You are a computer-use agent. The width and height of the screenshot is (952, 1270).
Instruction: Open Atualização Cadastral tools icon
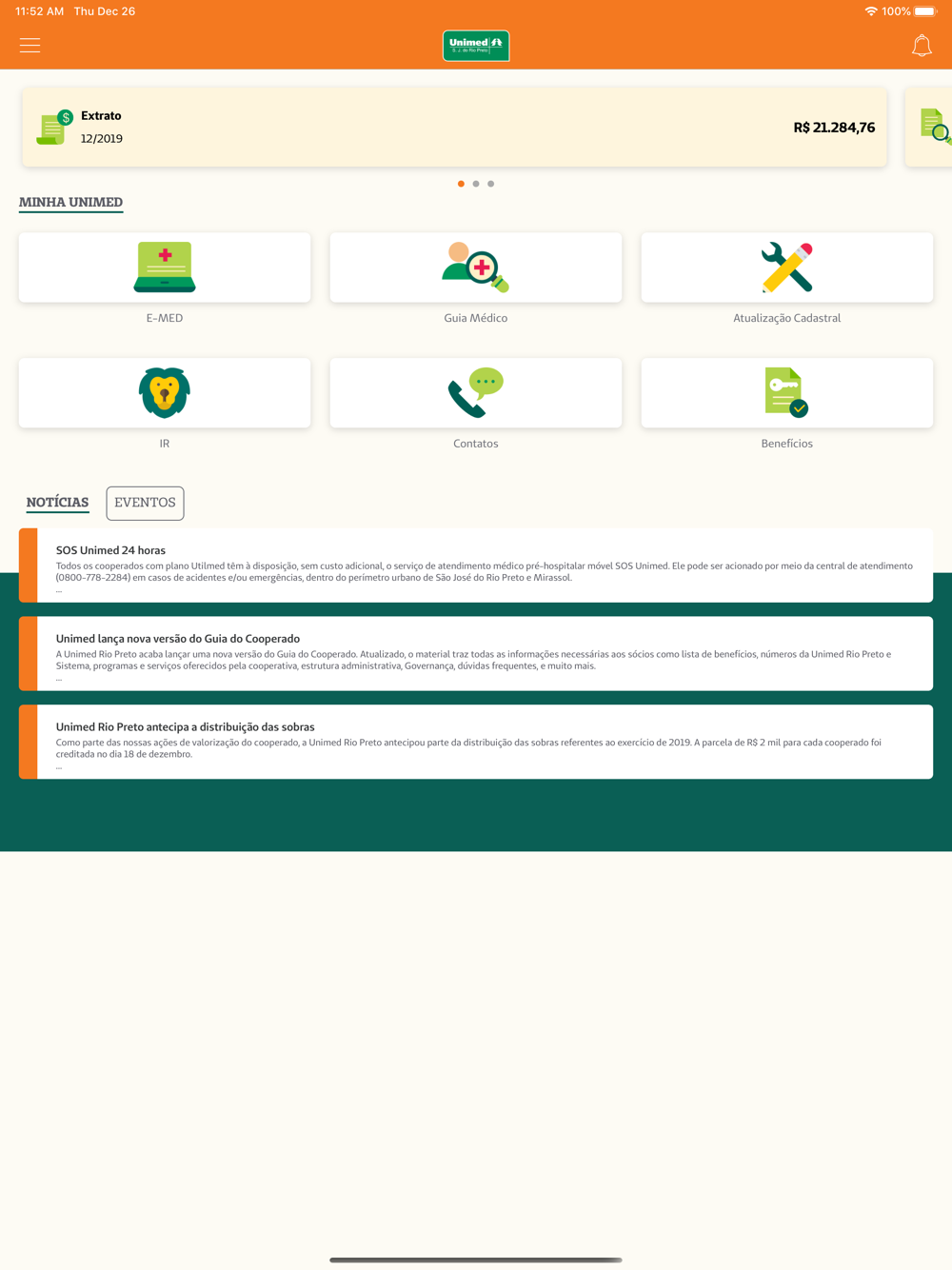tap(787, 268)
